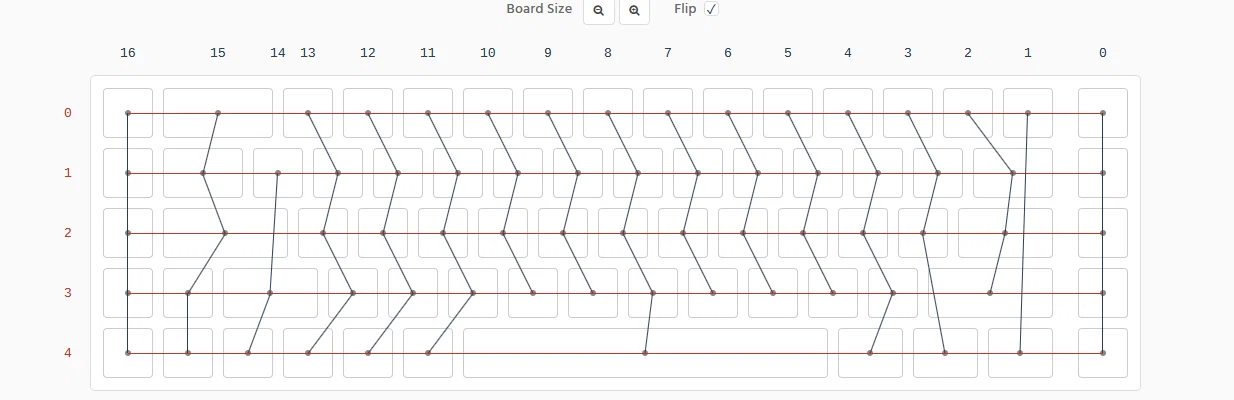
Task: Select the key at row 4, column 2
Action: click(x=945, y=353)
